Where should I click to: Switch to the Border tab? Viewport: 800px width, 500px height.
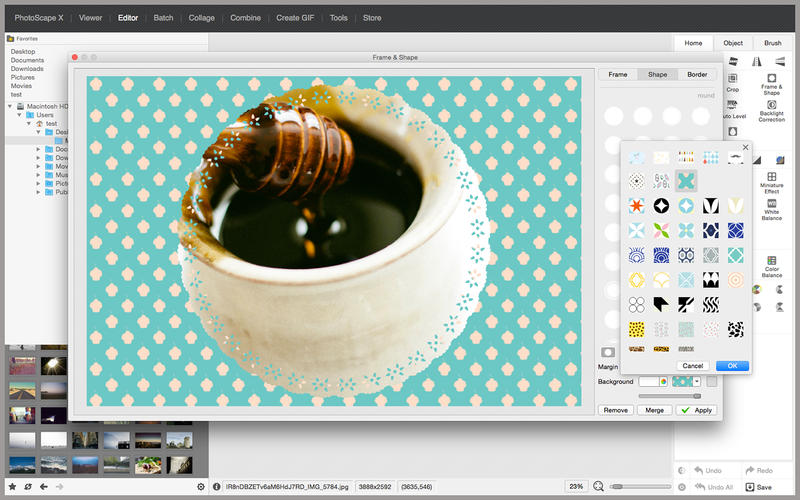[x=697, y=74]
